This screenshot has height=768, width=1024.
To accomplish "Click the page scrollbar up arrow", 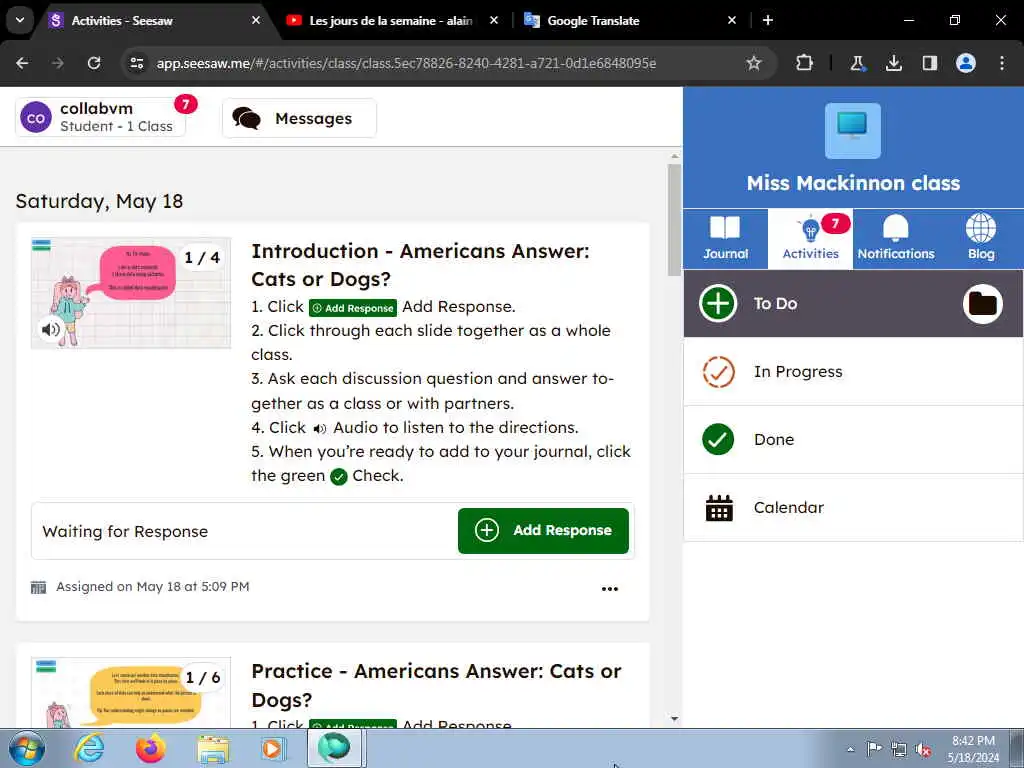I will tap(675, 157).
